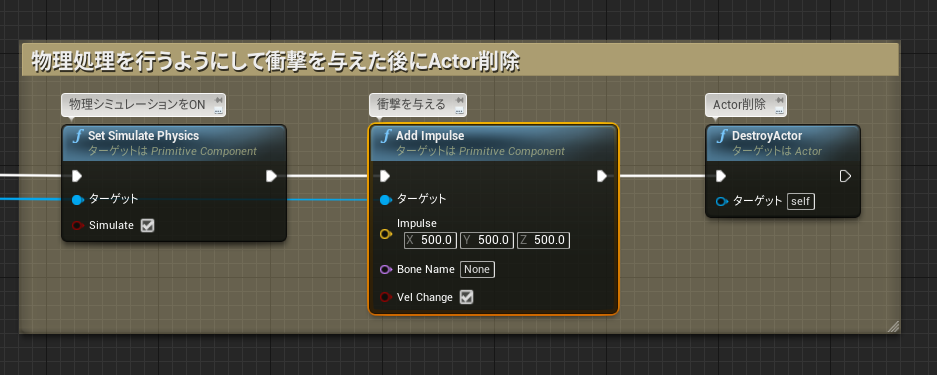This screenshot has height=375, width=937.
Task: Click the self target field on DestroyActor
Action: pyautogui.click(x=801, y=201)
